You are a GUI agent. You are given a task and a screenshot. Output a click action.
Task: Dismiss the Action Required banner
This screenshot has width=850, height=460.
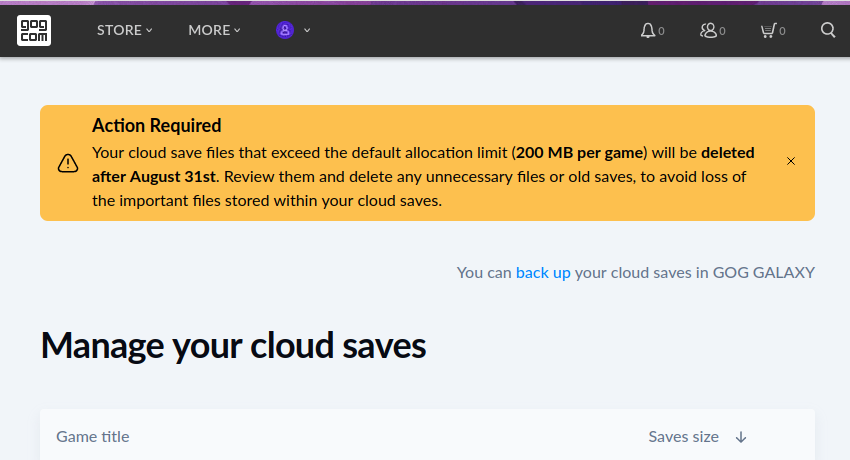coord(791,161)
